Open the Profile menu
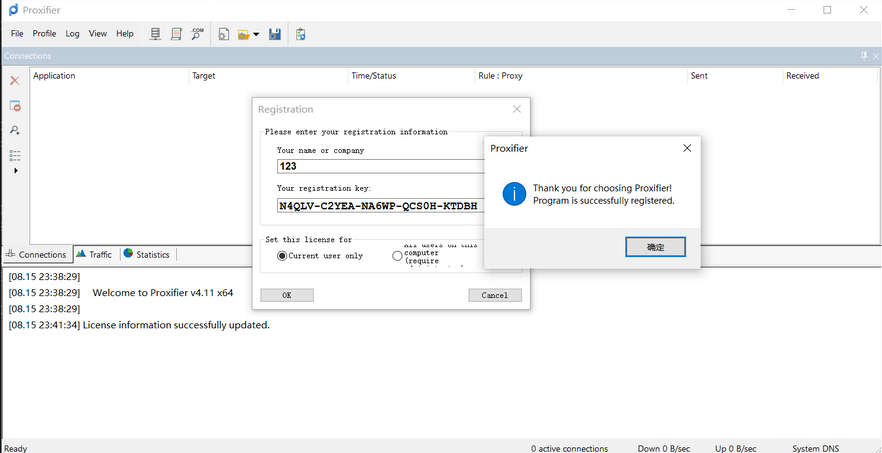 (x=44, y=34)
